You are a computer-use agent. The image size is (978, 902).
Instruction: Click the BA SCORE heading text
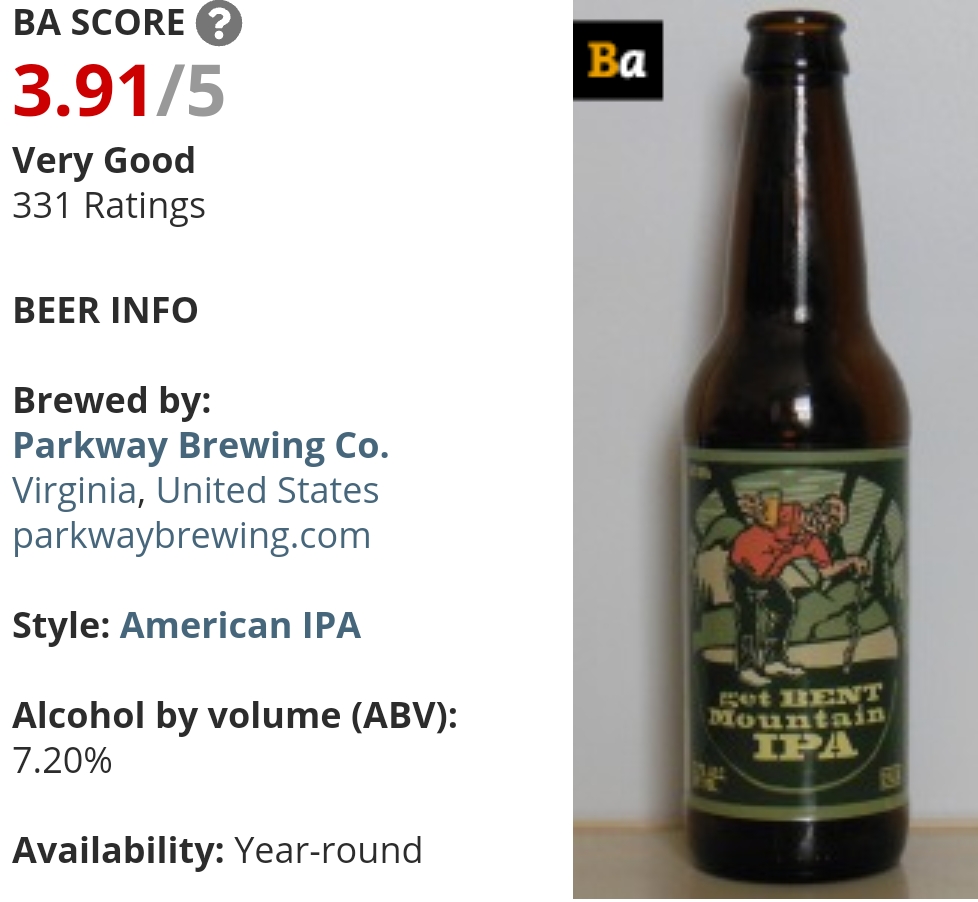coord(99,23)
